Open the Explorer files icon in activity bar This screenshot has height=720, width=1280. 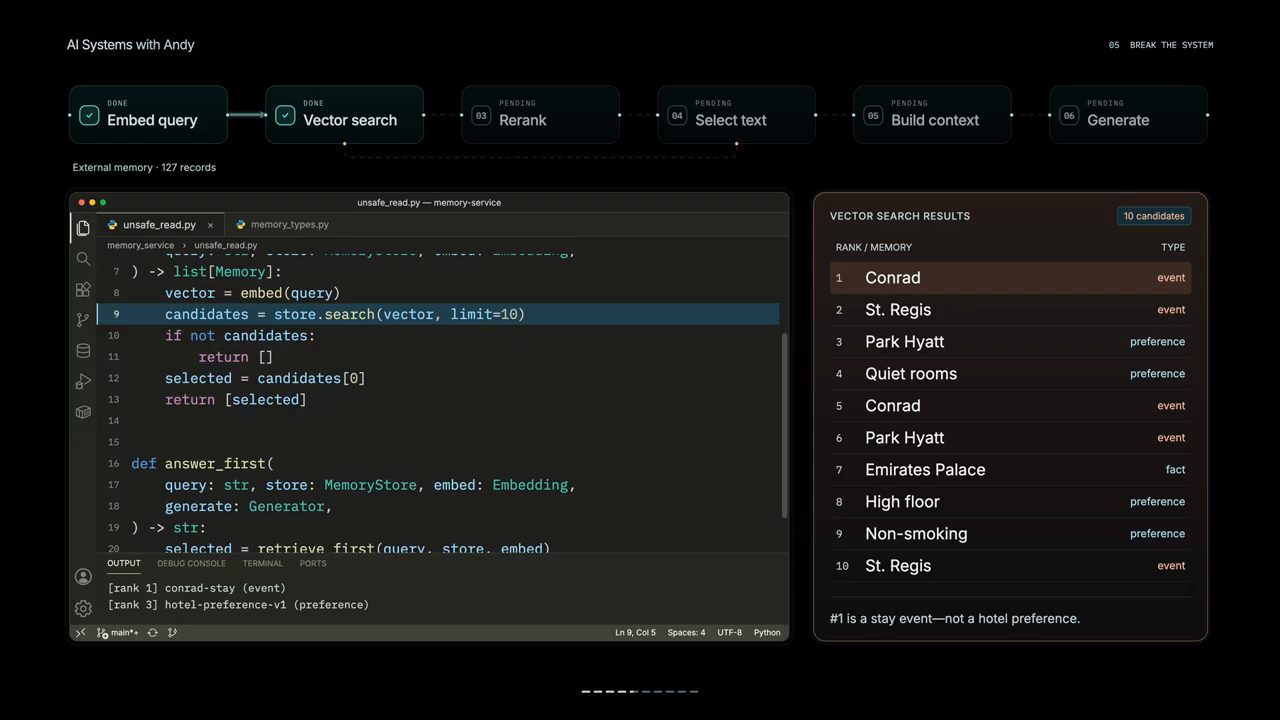pos(83,228)
